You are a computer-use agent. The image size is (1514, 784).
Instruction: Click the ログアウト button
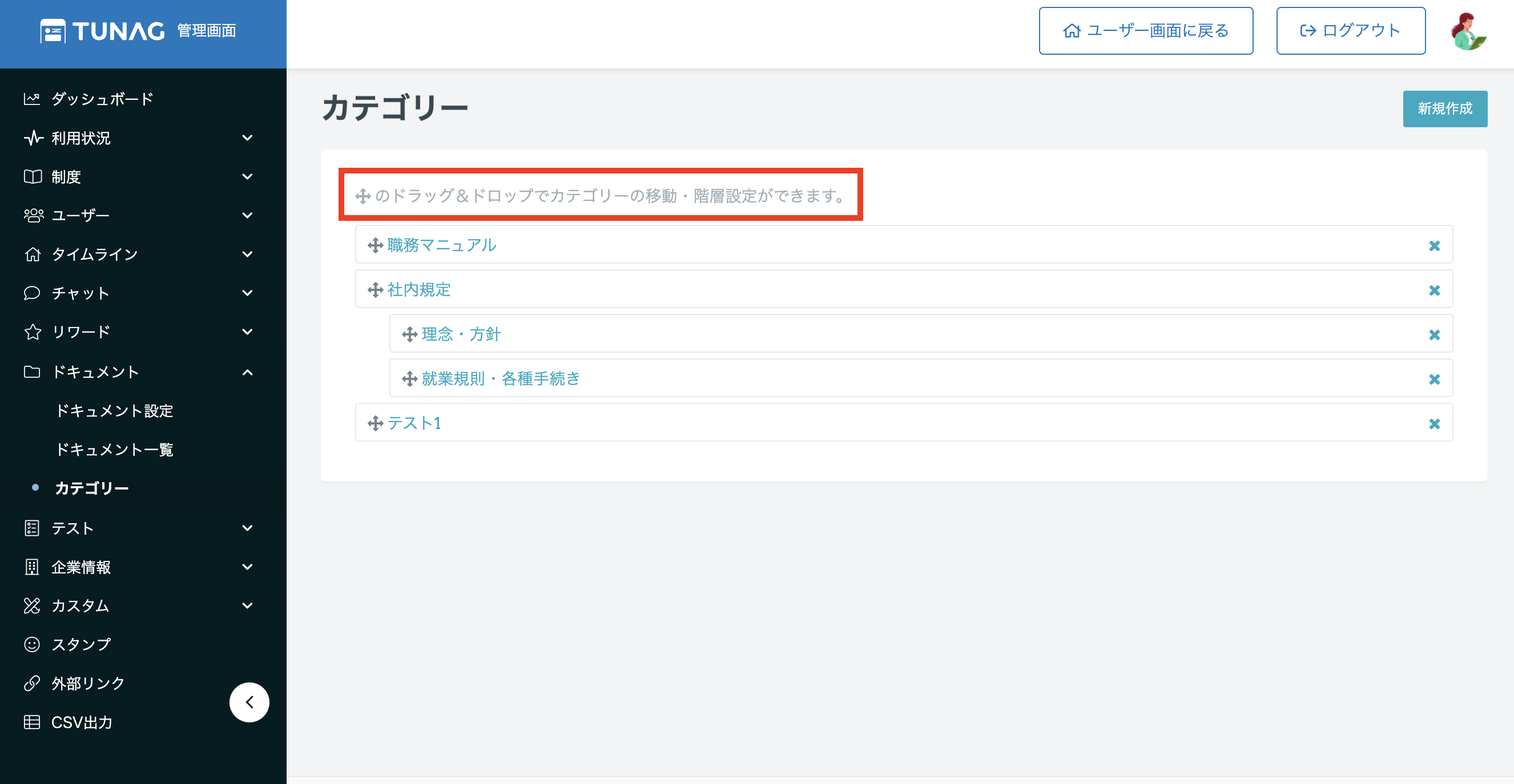tap(1351, 31)
